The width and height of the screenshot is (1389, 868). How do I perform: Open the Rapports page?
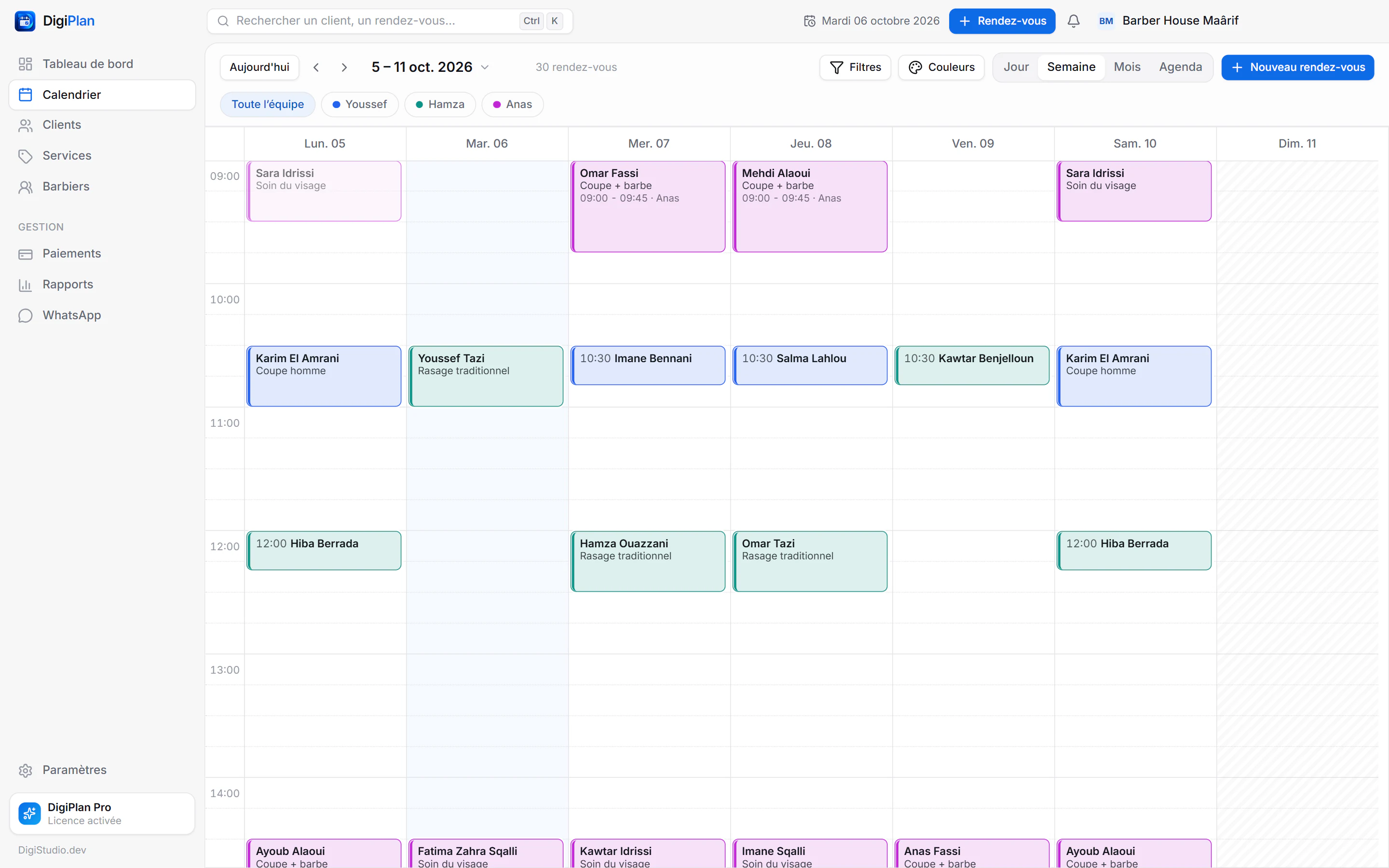tap(102, 285)
